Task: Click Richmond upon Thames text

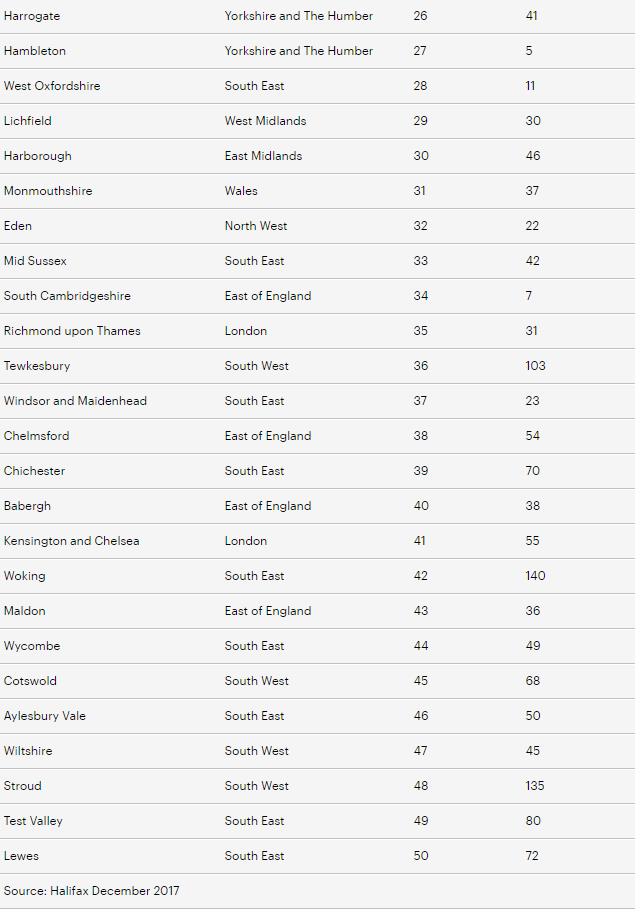Action: click(x=72, y=331)
